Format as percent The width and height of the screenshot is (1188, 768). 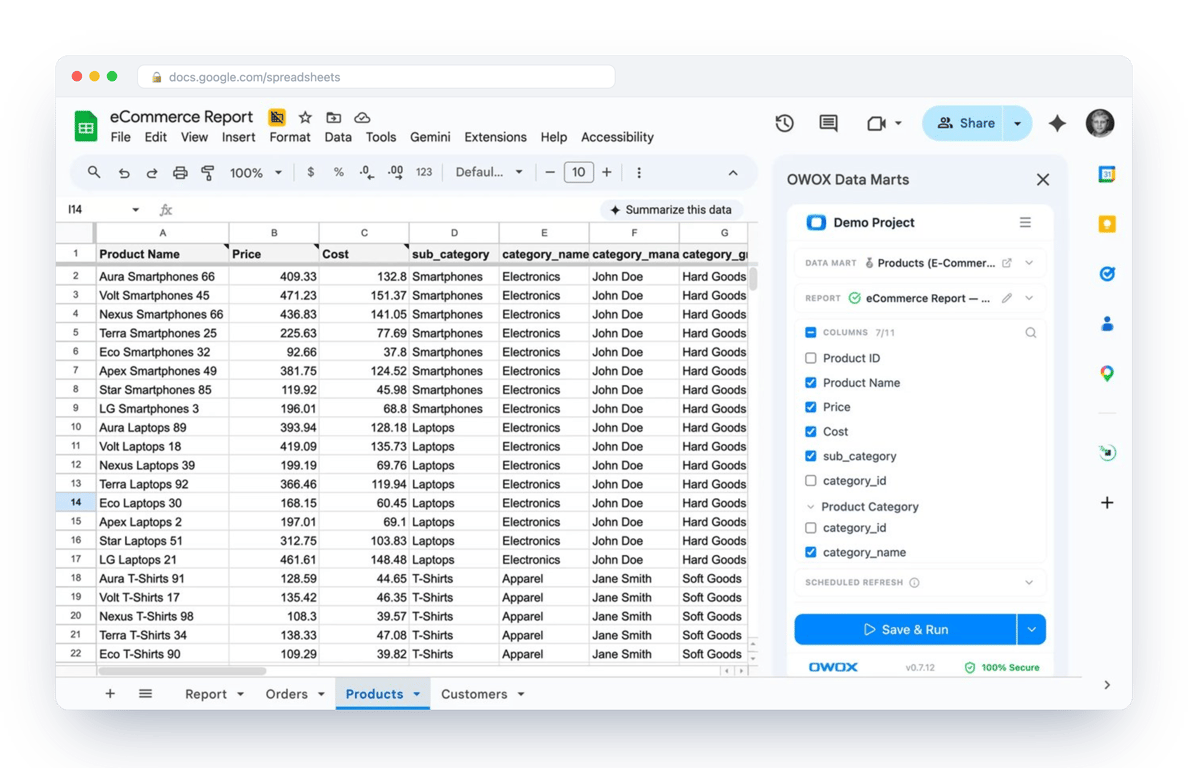pos(339,172)
